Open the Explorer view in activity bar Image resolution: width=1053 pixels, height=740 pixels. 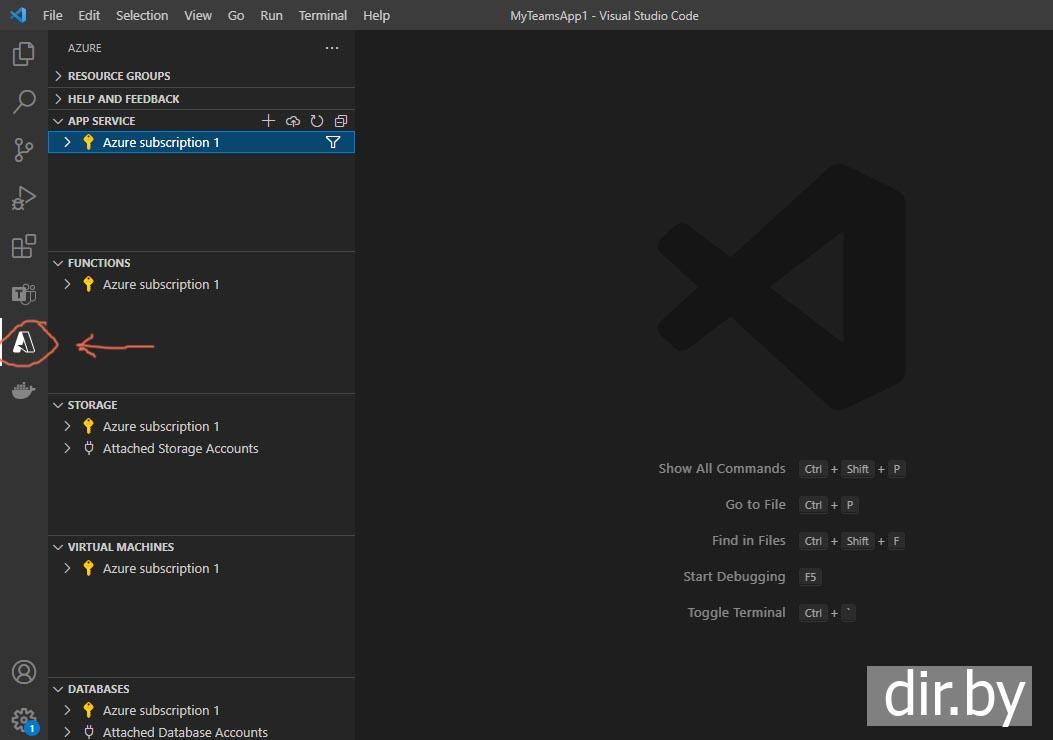pyautogui.click(x=24, y=54)
